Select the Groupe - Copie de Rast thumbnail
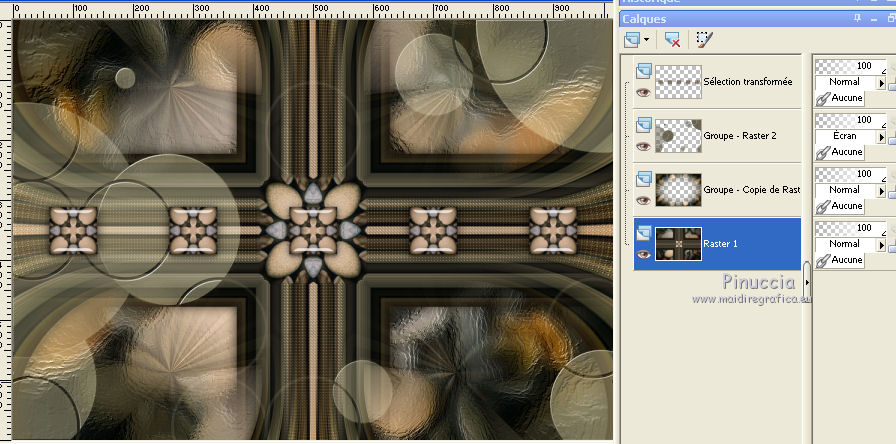This screenshot has width=896, height=444. coord(678,190)
